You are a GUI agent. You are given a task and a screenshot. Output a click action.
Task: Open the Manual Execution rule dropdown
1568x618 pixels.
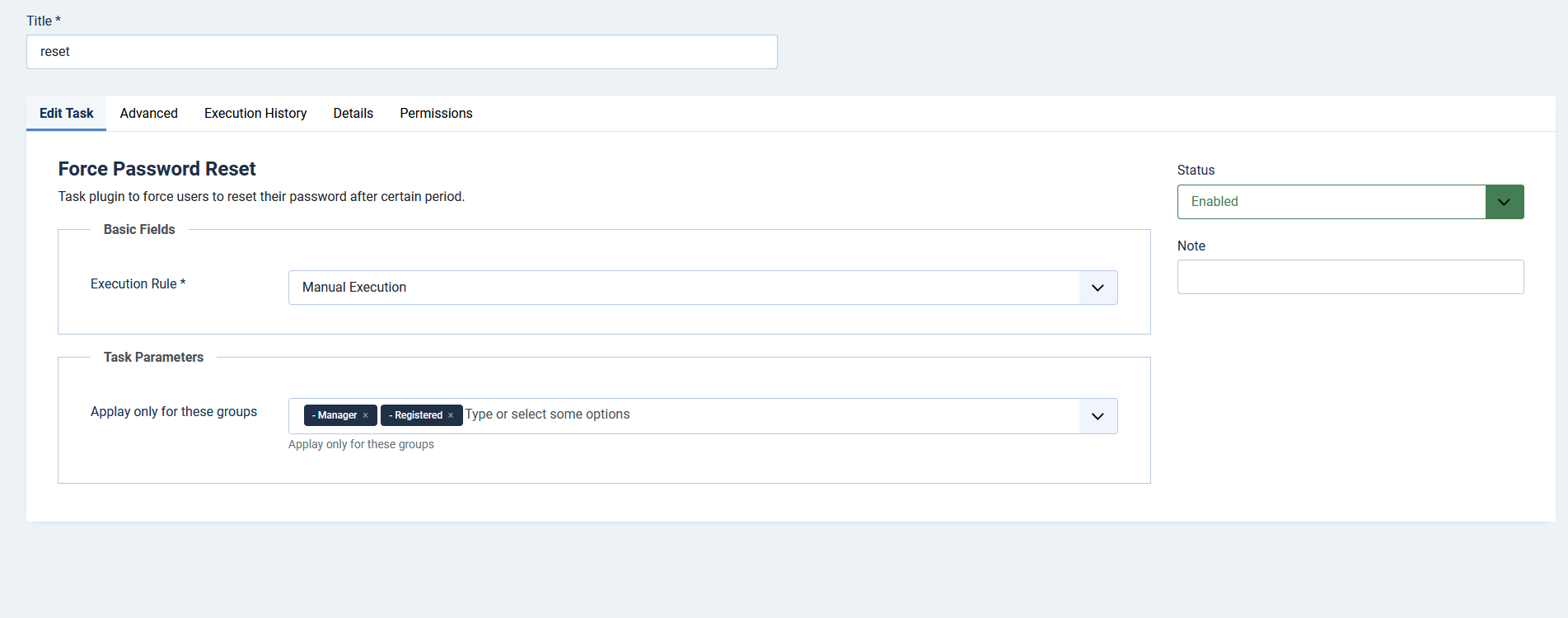[x=684, y=288]
